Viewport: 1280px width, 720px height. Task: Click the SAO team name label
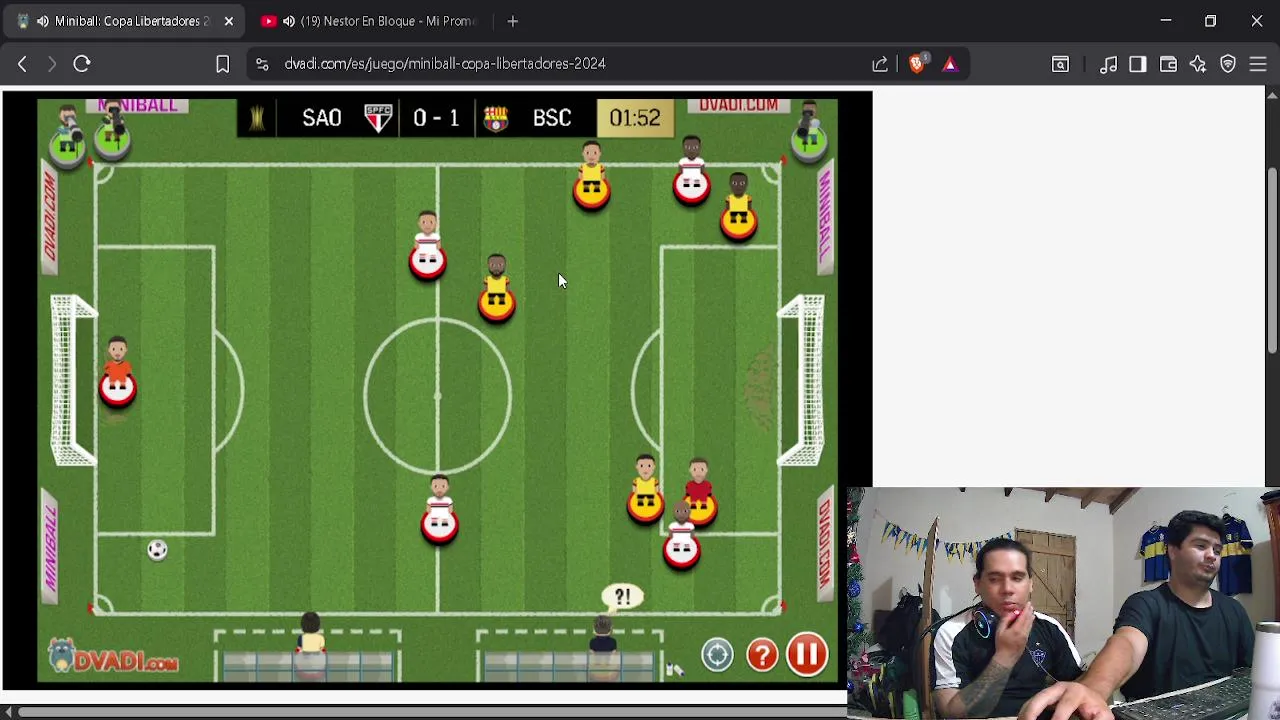click(322, 118)
